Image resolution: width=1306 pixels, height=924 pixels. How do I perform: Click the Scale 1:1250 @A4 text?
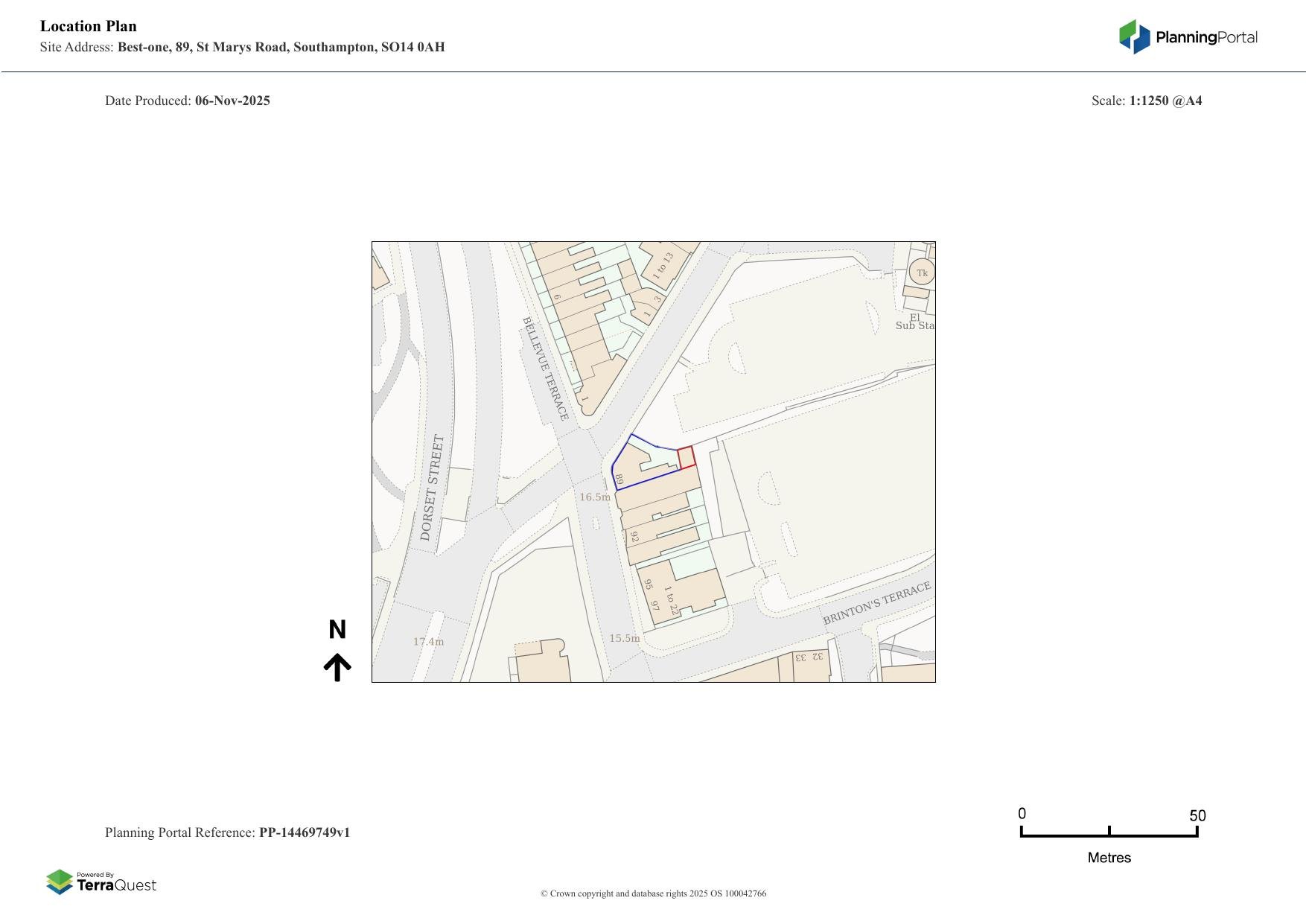[1146, 101]
